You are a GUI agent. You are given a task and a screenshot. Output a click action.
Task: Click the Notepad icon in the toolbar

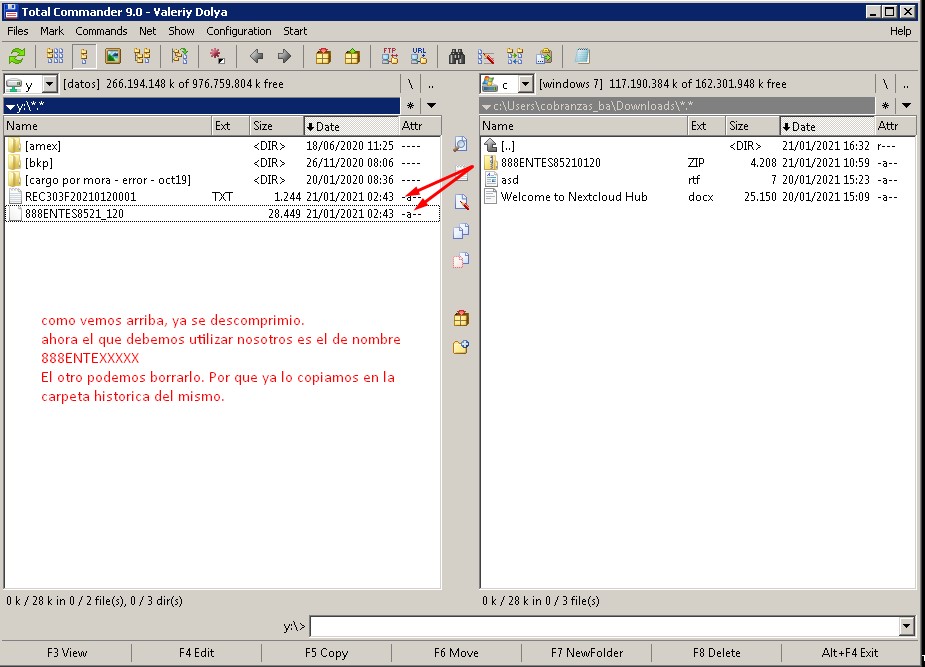coord(582,57)
